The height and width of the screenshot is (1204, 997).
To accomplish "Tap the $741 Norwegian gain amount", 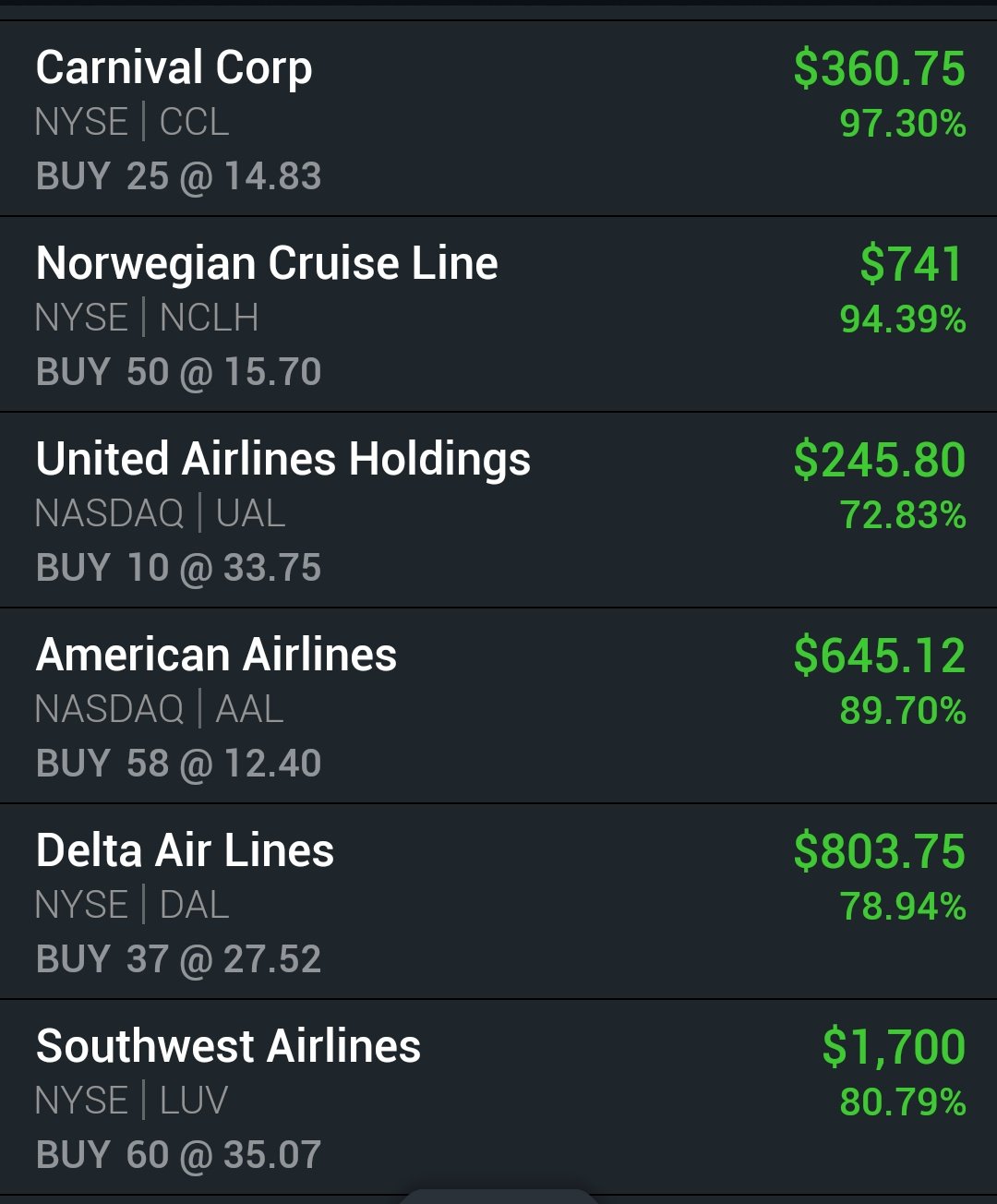I will [912, 265].
